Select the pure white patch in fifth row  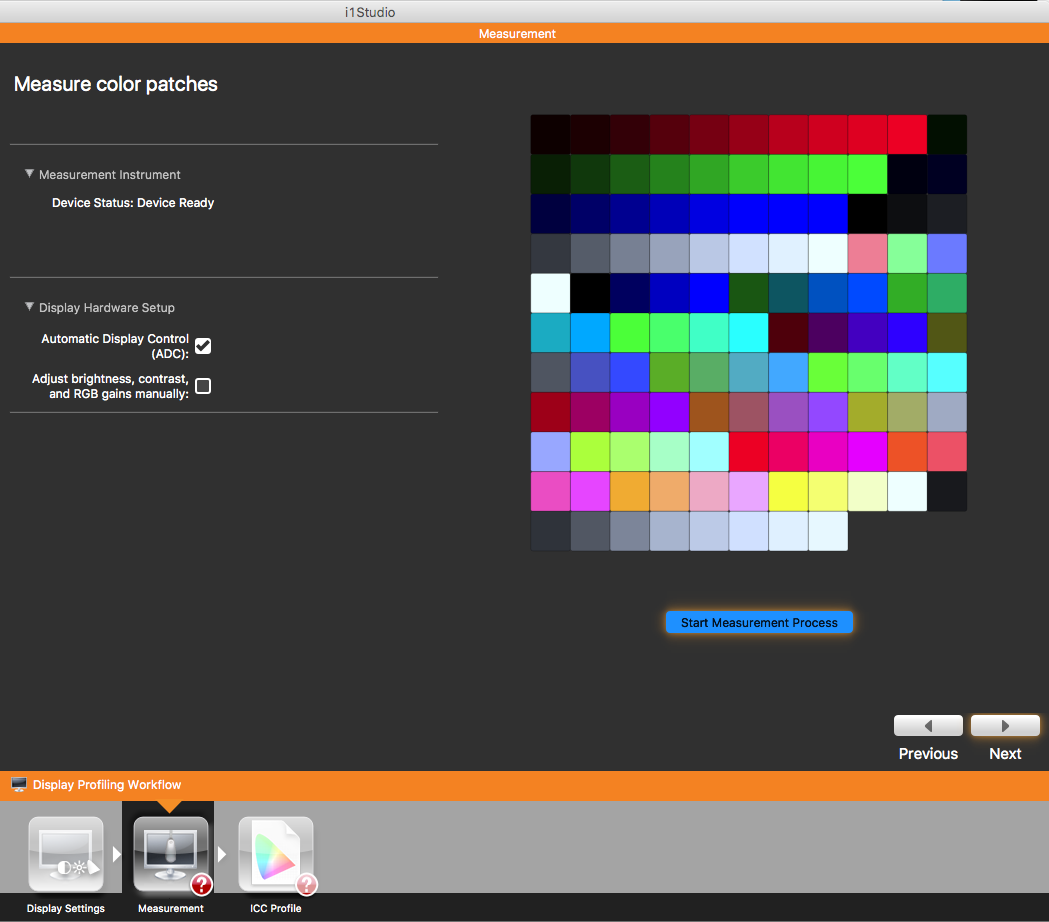(550, 293)
